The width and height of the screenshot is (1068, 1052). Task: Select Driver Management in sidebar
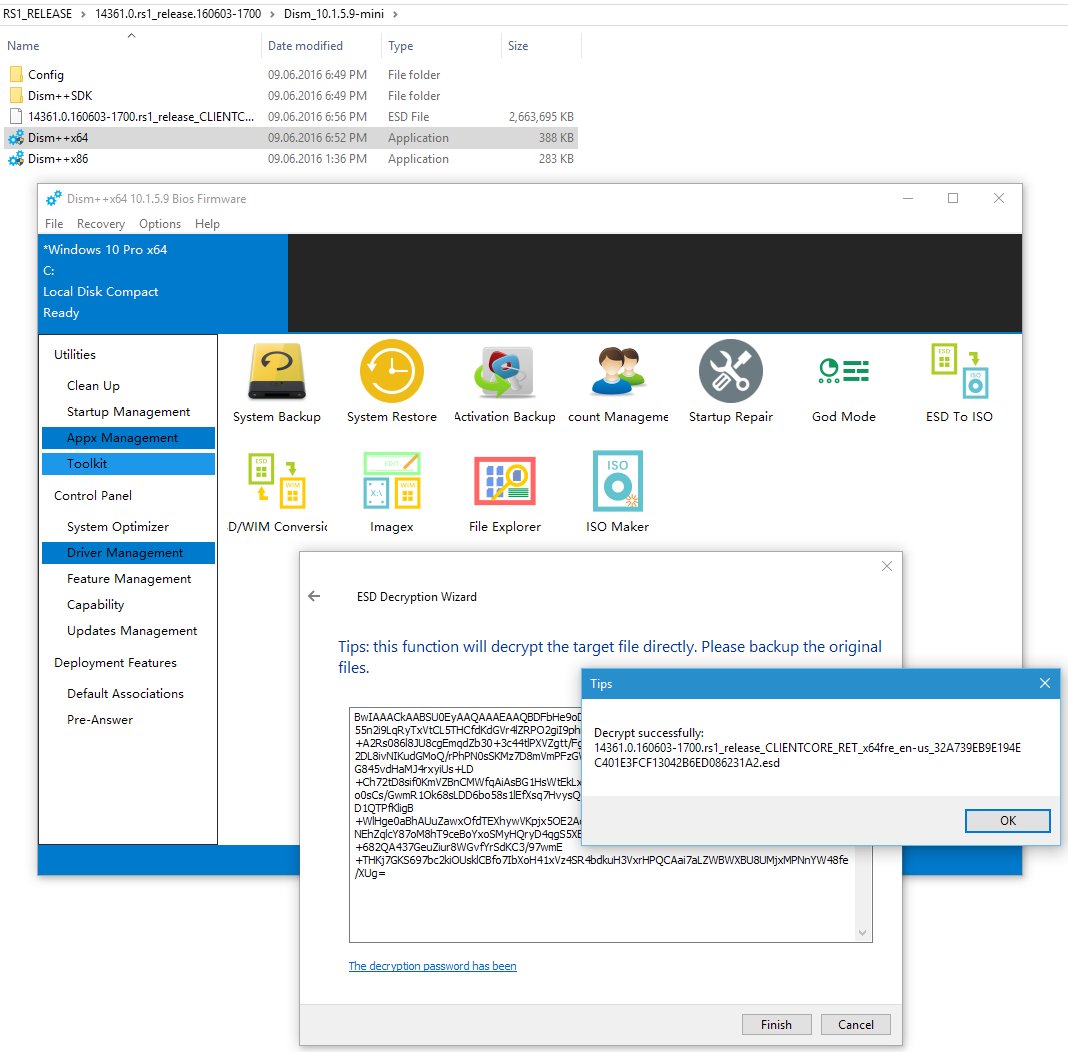(x=128, y=553)
